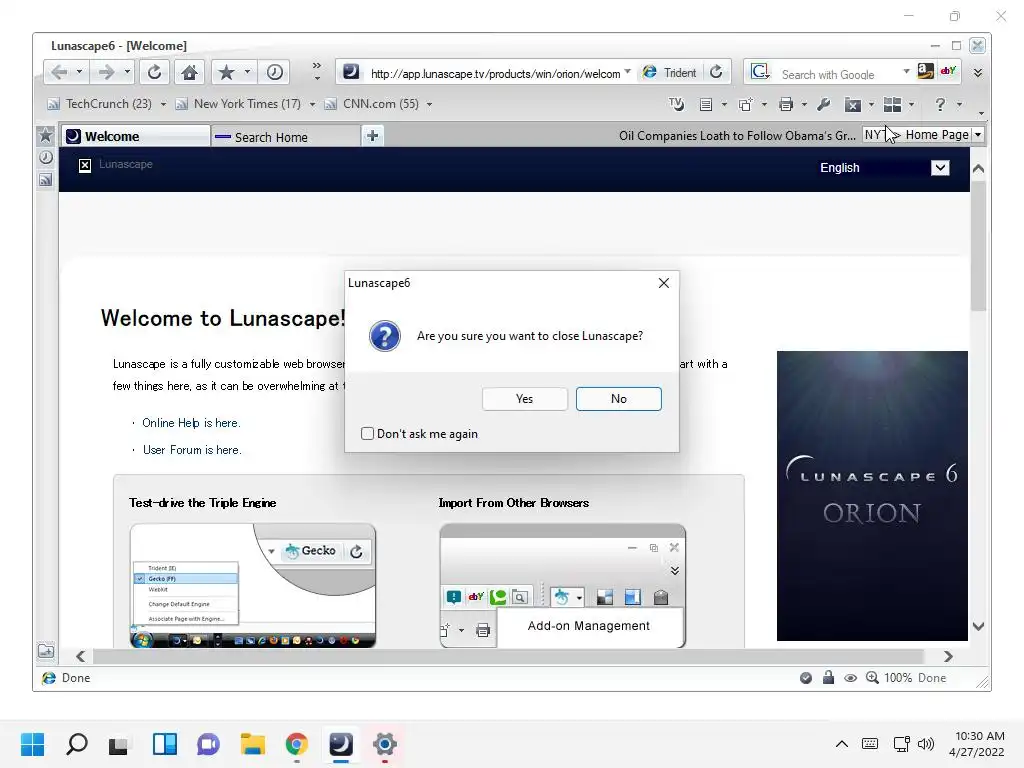Open Favorites star in navigation toolbar
The image size is (1024, 768).
(226, 72)
